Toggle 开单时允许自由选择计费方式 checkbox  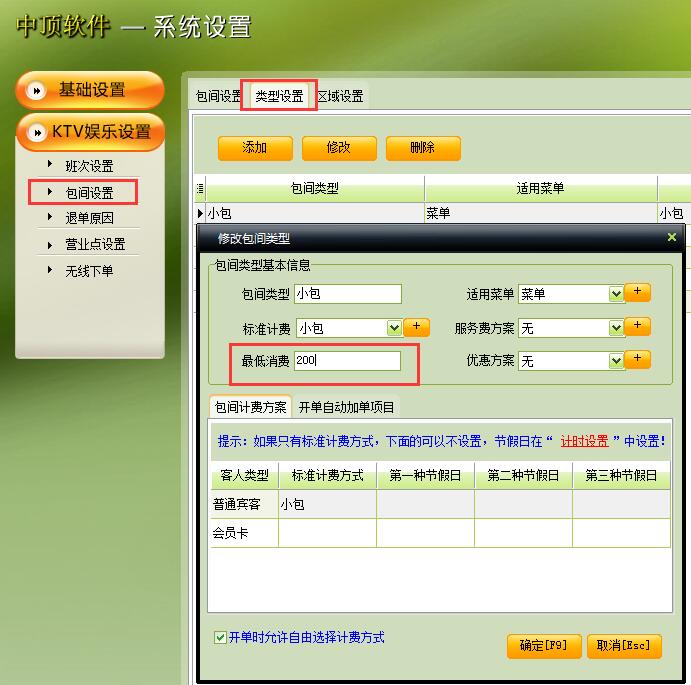[220, 637]
